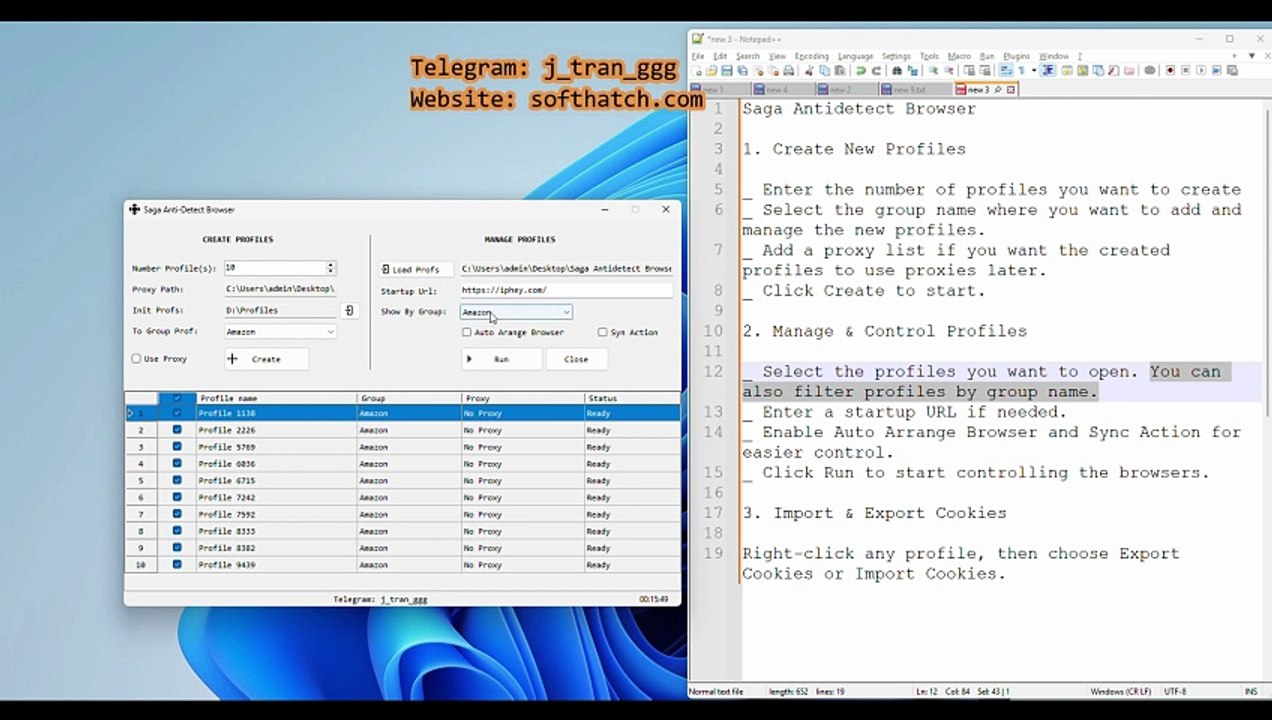Click the Startup Url input field
1272x720 pixels.
tap(566, 290)
